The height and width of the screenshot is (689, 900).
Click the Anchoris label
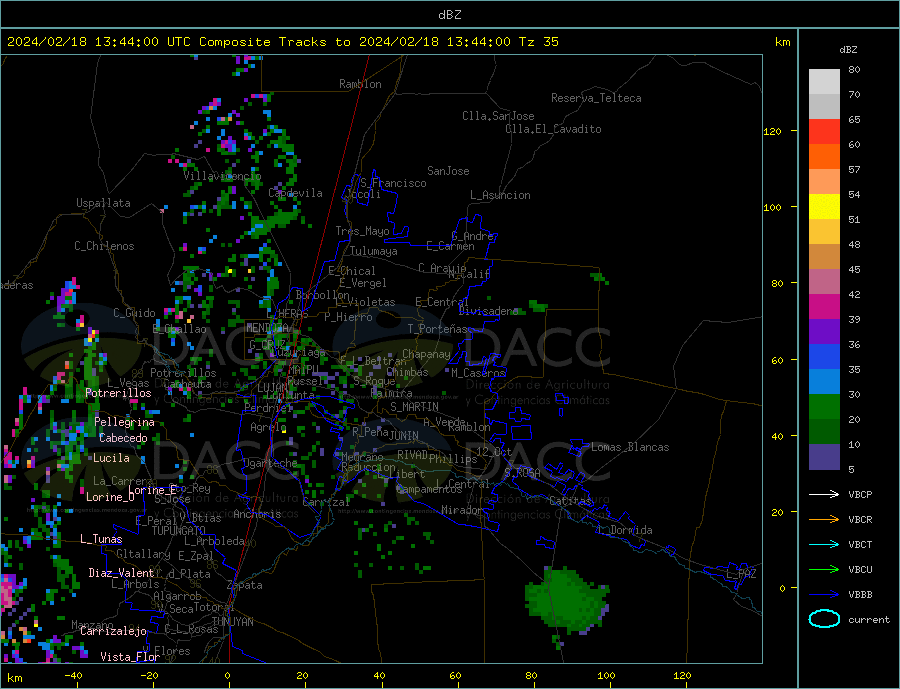[258, 514]
